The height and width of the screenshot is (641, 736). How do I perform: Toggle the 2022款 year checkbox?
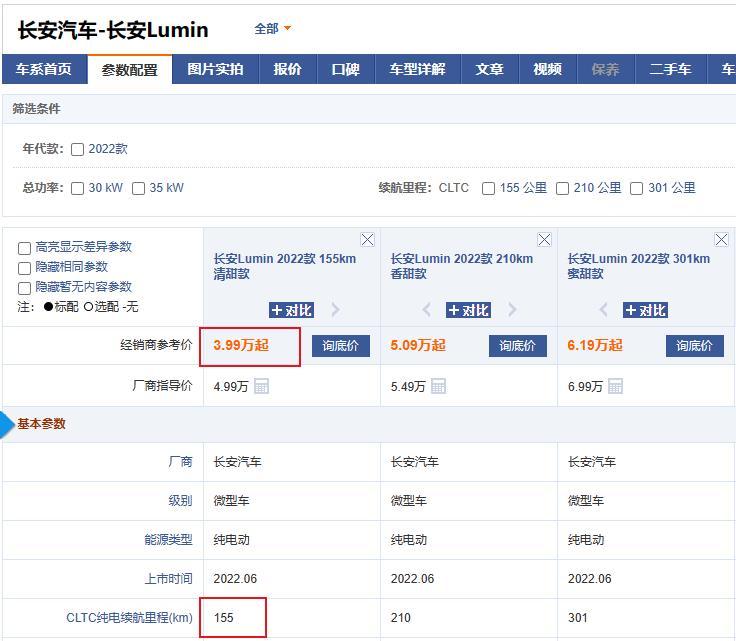[77, 149]
